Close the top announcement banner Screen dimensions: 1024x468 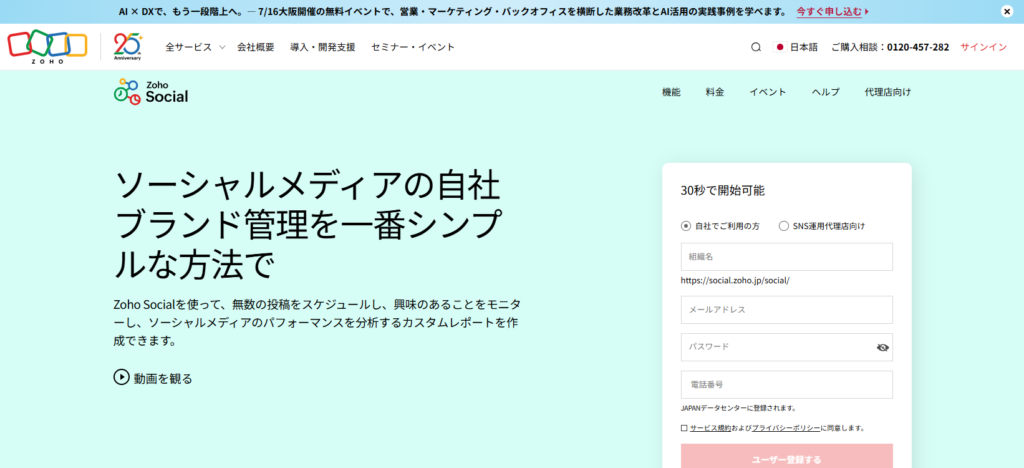pyautogui.click(x=1007, y=11)
